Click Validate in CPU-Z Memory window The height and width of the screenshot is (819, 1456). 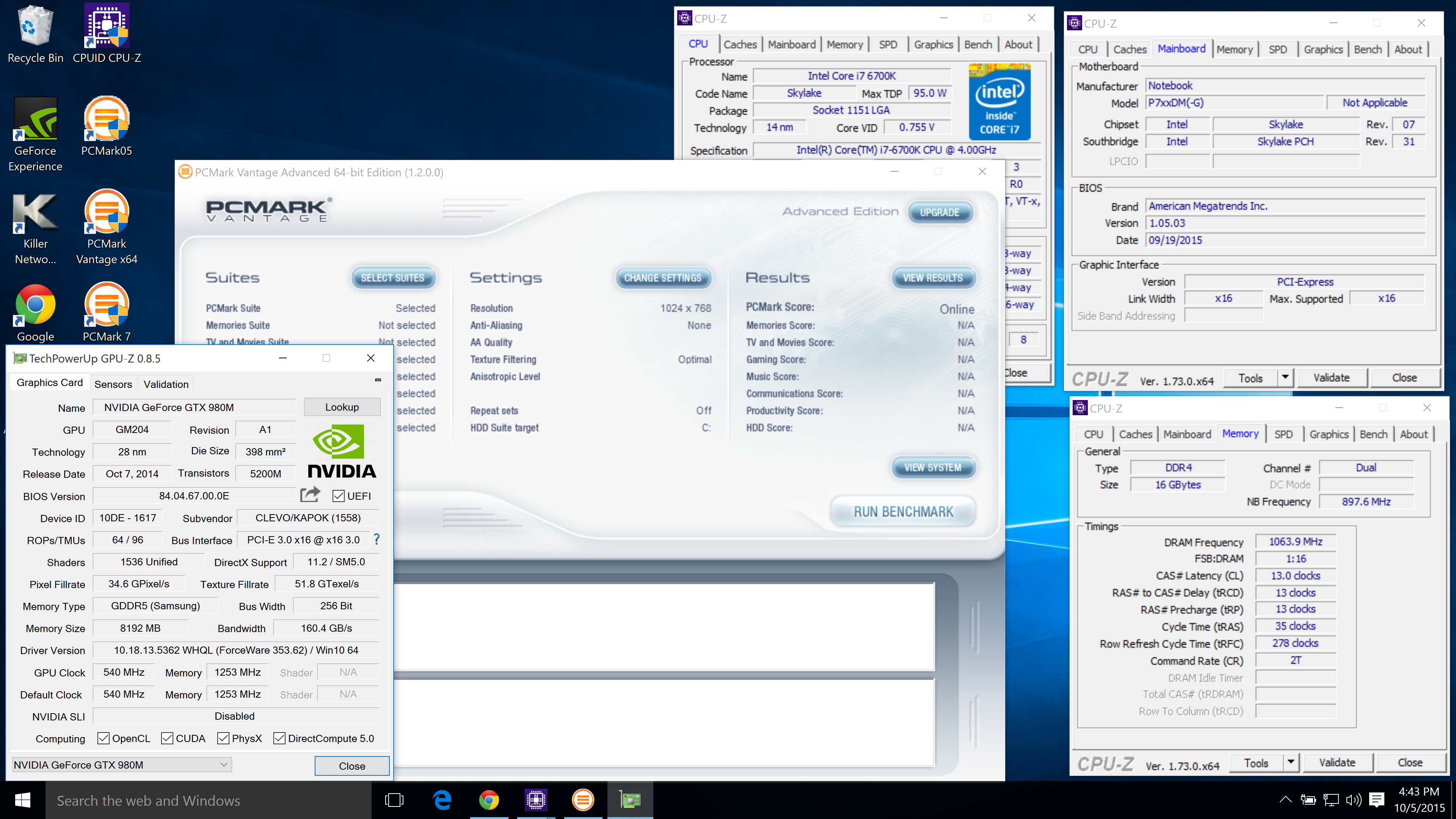(1337, 763)
